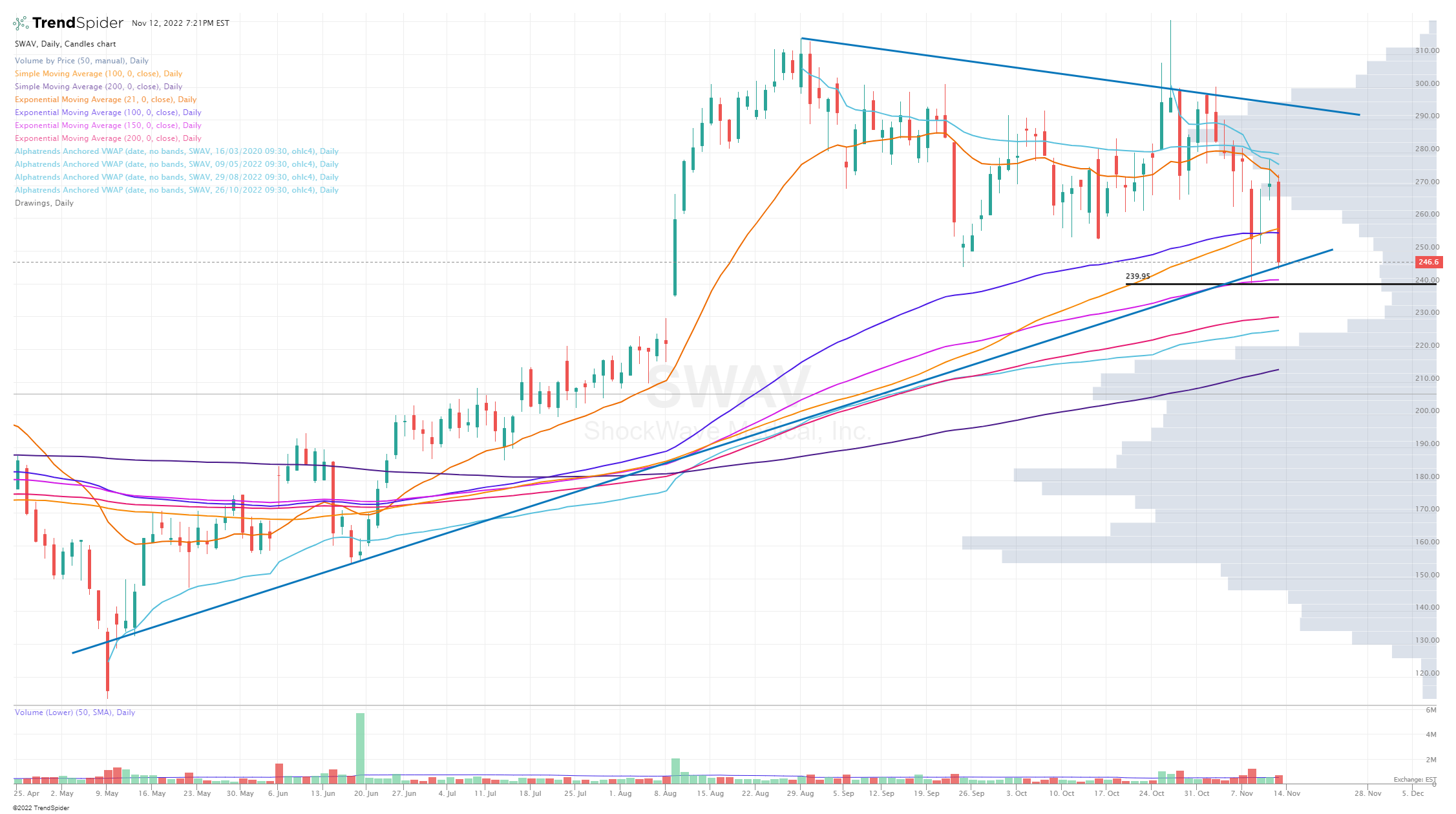Click the 5. Dec date label

[1413, 793]
